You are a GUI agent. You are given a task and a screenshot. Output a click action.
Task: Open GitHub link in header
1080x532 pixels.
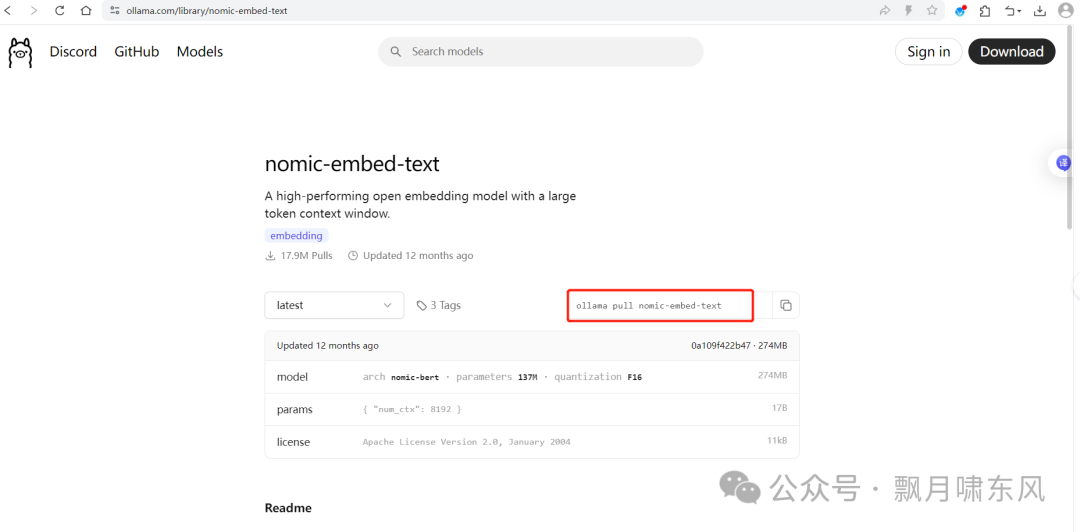click(x=136, y=52)
